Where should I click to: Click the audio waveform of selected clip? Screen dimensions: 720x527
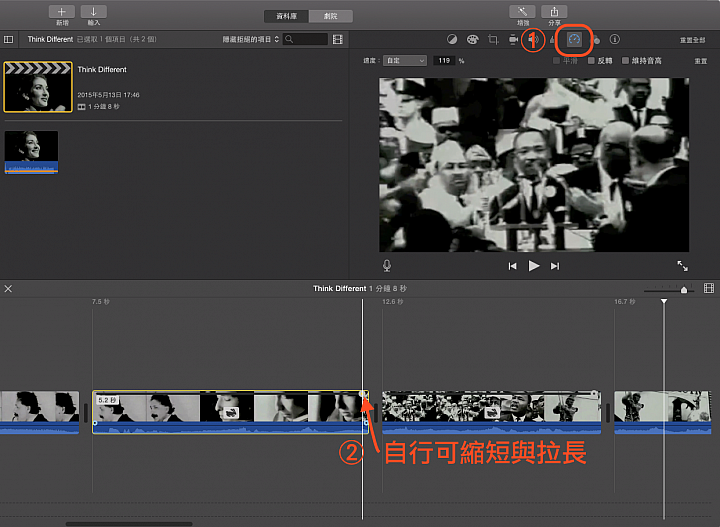(230, 428)
